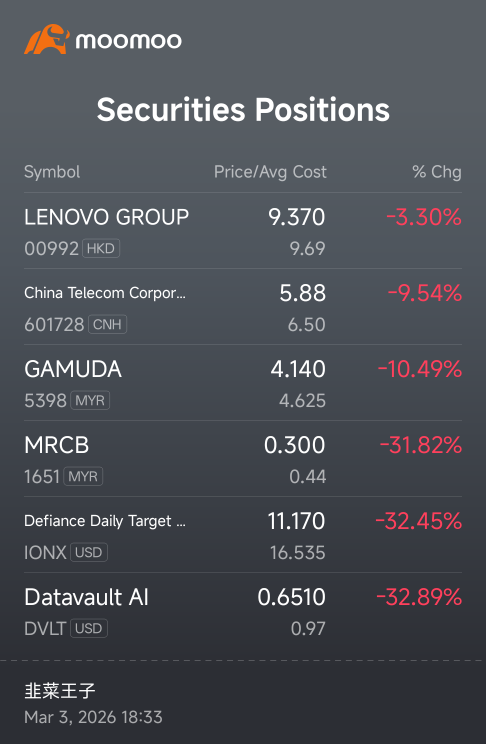The image size is (486, 744).
Task: Click the MYR badge next to GAMUDA code
Action: click(x=90, y=400)
